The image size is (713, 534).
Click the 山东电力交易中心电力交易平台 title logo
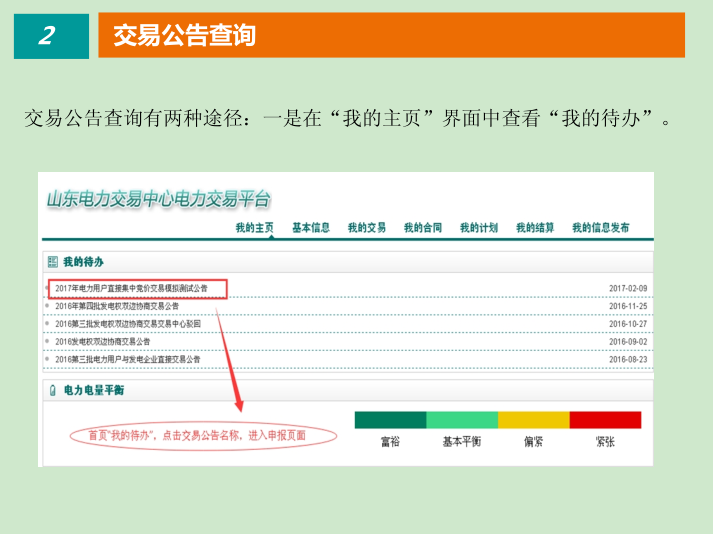(158, 199)
